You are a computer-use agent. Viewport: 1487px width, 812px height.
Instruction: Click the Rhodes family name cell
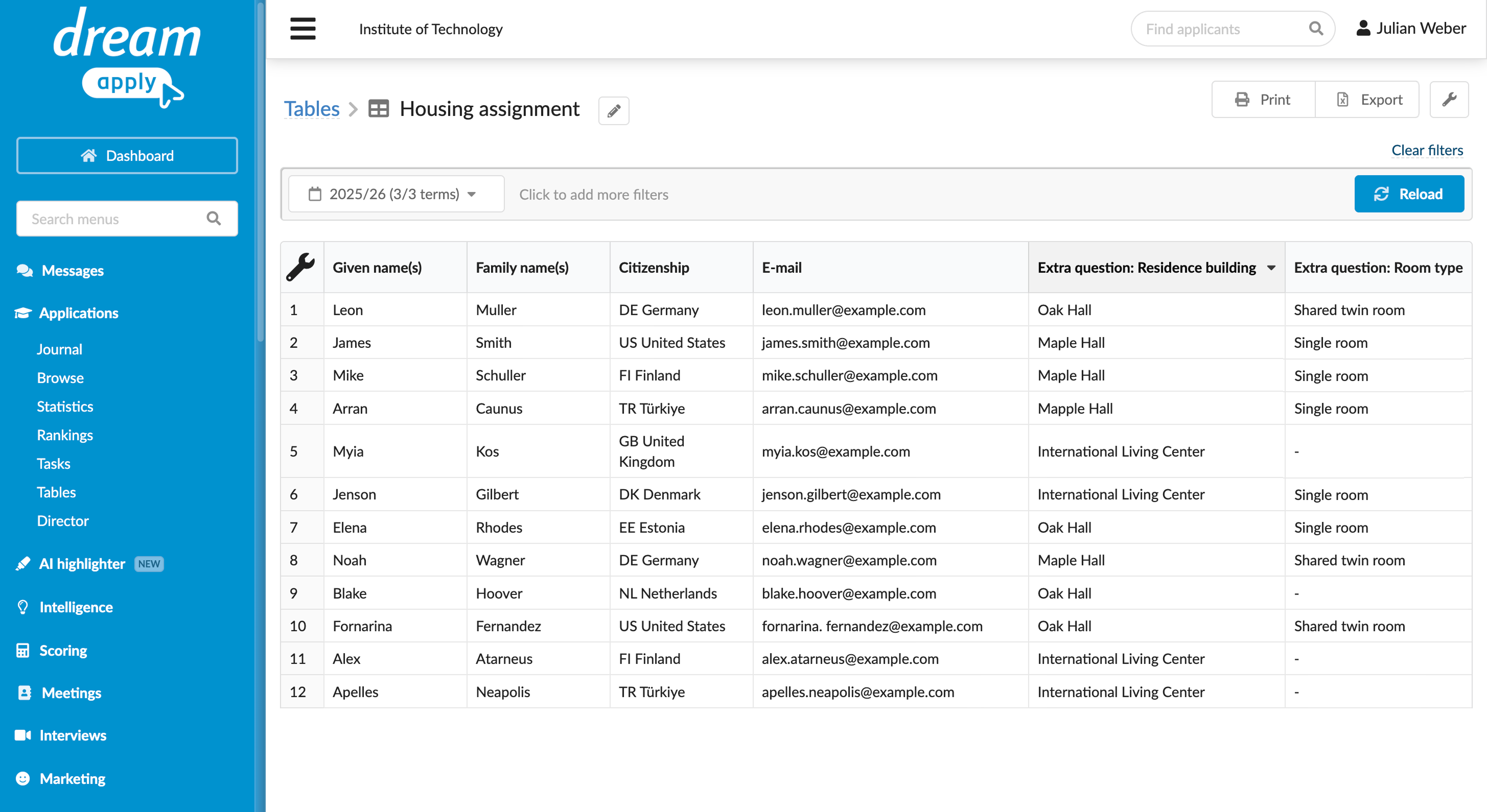pos(539,527)
